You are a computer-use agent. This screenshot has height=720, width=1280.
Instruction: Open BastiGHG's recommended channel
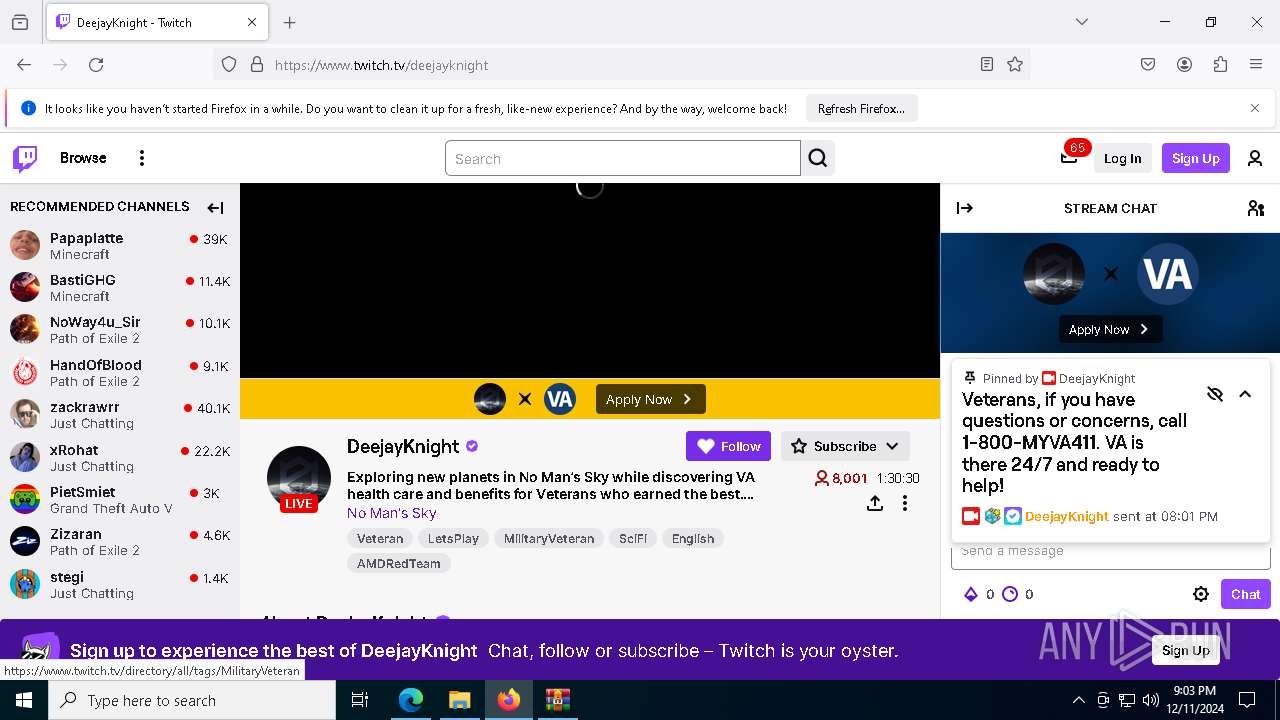coord(120,287)
